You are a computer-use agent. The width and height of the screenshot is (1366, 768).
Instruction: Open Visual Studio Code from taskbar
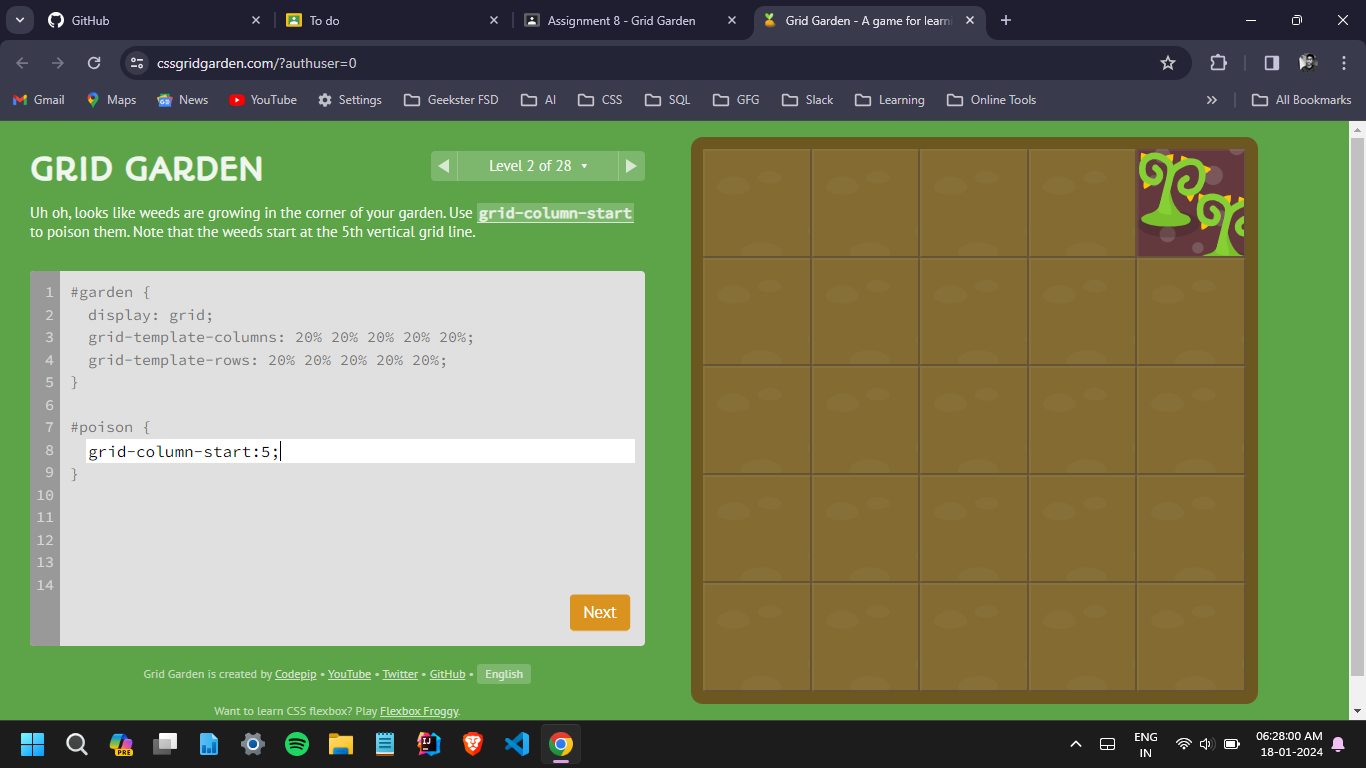516,744
